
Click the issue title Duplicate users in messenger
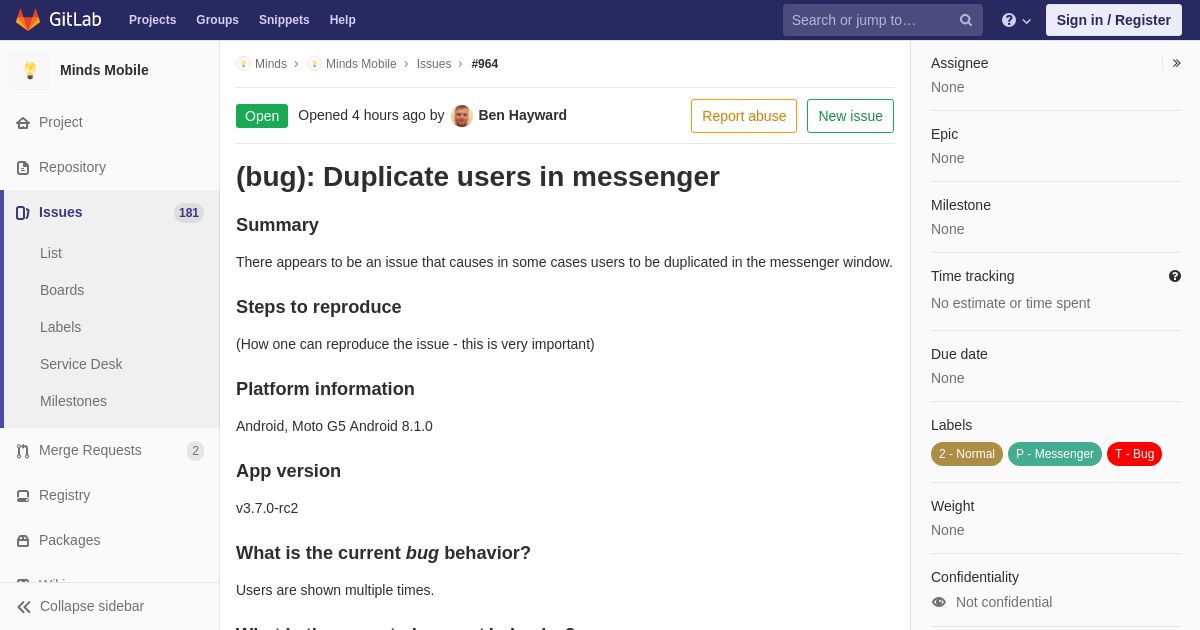(x=478, y=177)
